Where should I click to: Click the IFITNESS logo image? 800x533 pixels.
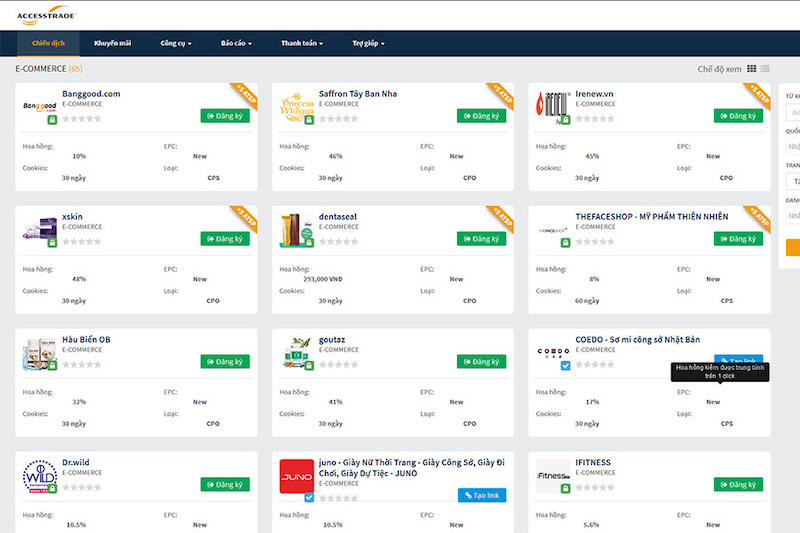tap(553, 476)
